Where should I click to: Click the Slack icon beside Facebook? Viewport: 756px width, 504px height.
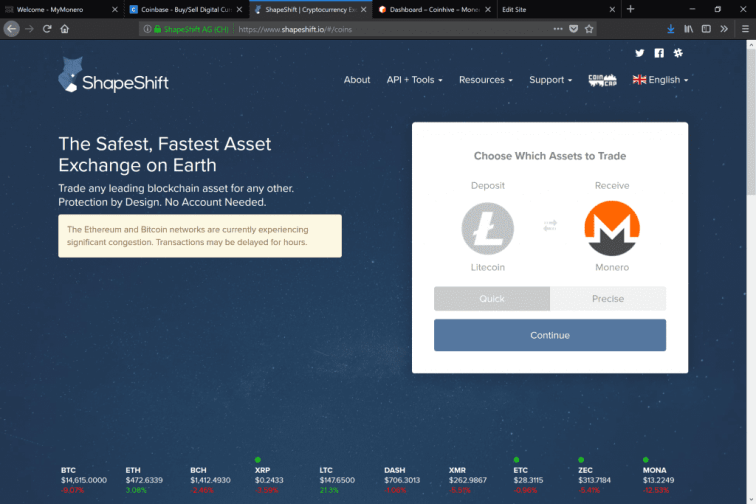[x=678, y=53]
